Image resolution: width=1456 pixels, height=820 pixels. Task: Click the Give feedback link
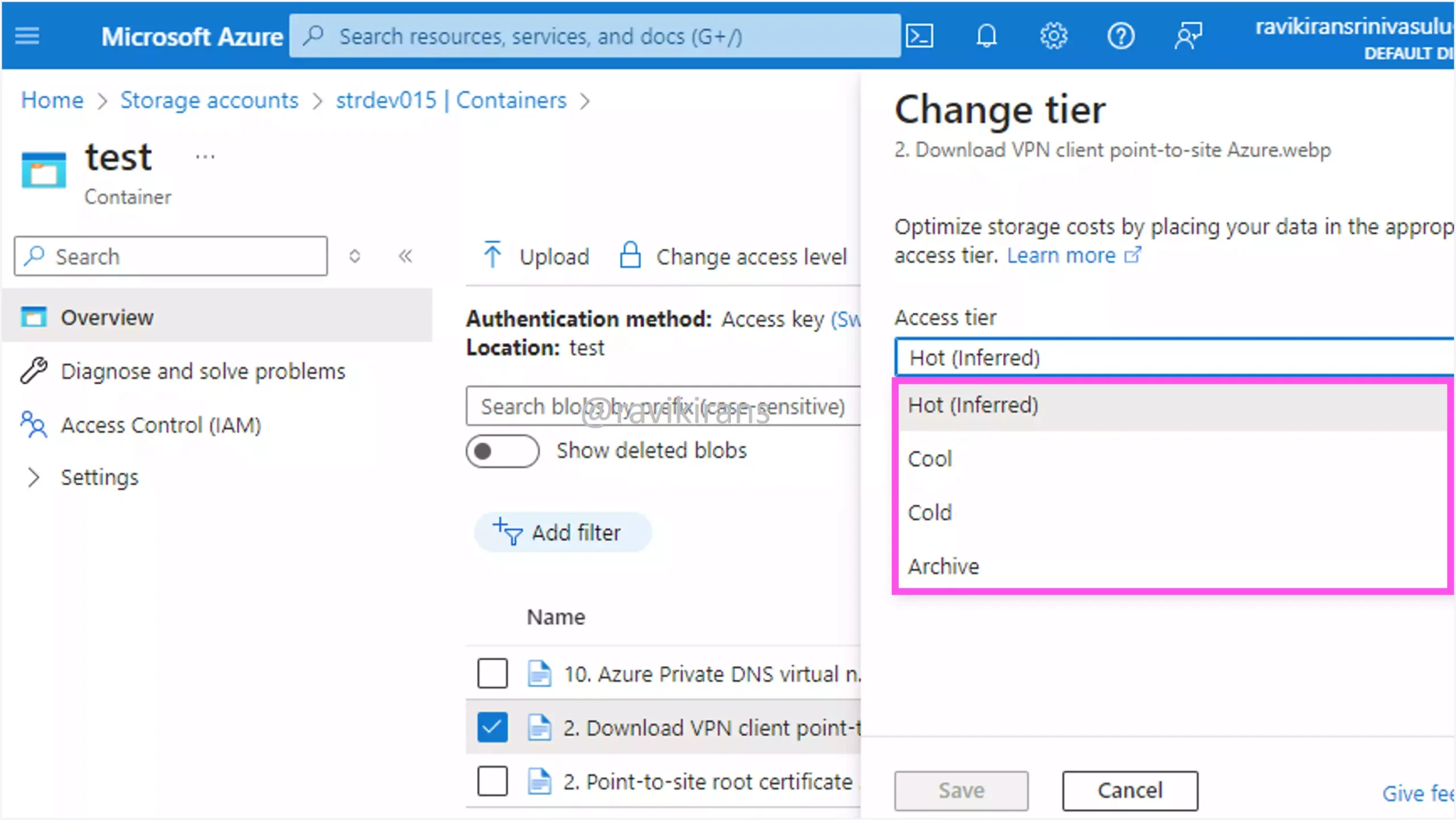pos(1418,793)
